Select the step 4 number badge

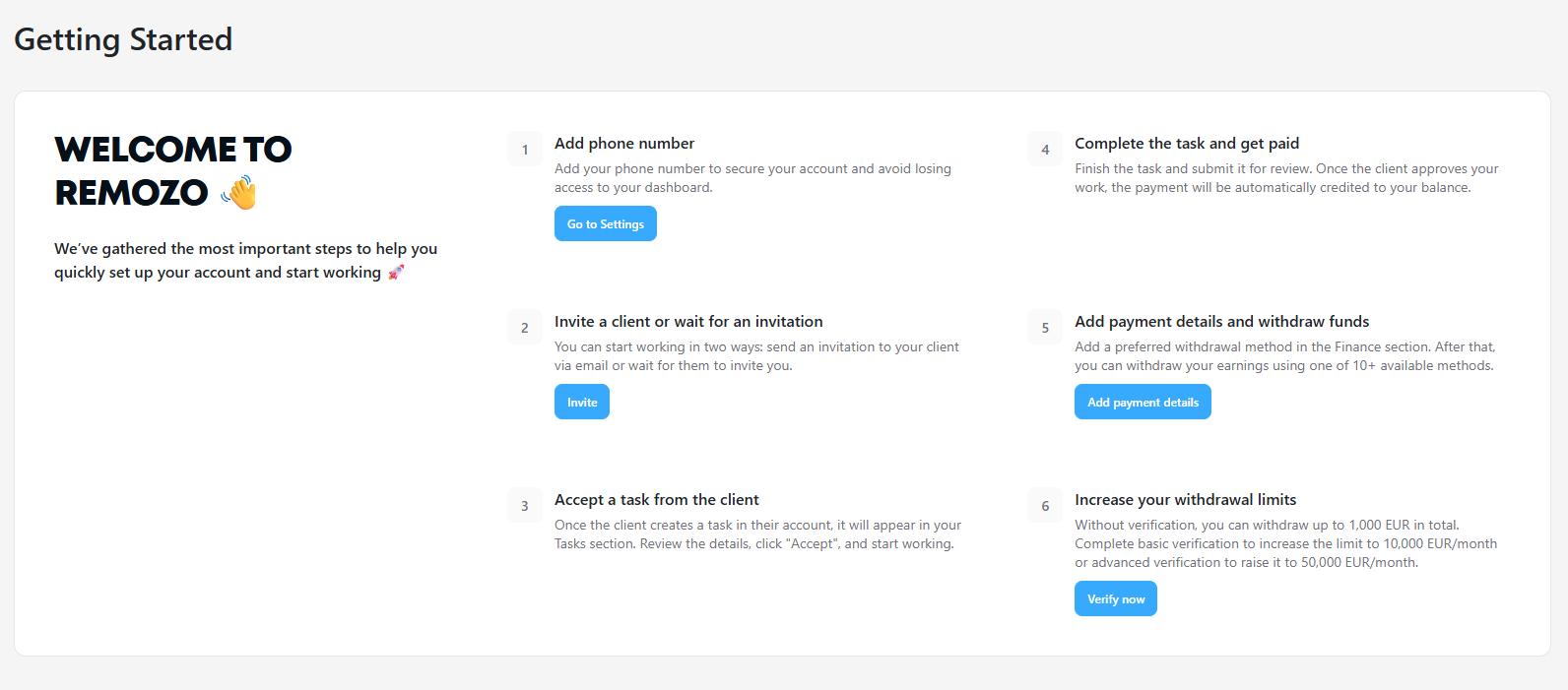click(1045, 150)
